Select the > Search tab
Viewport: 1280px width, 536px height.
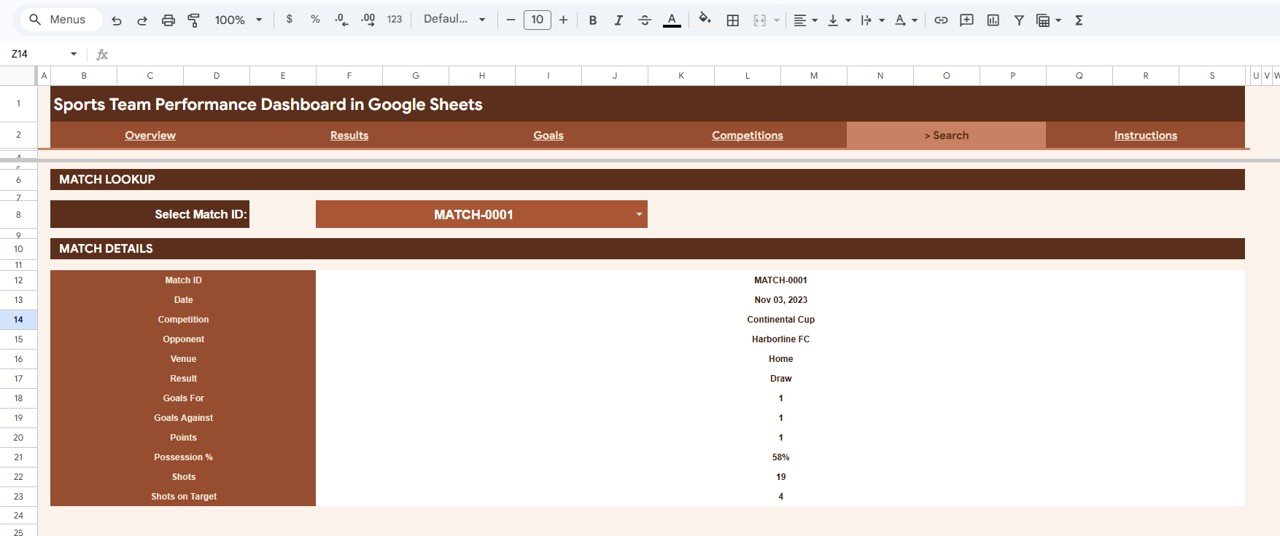[x=946, y=136]
